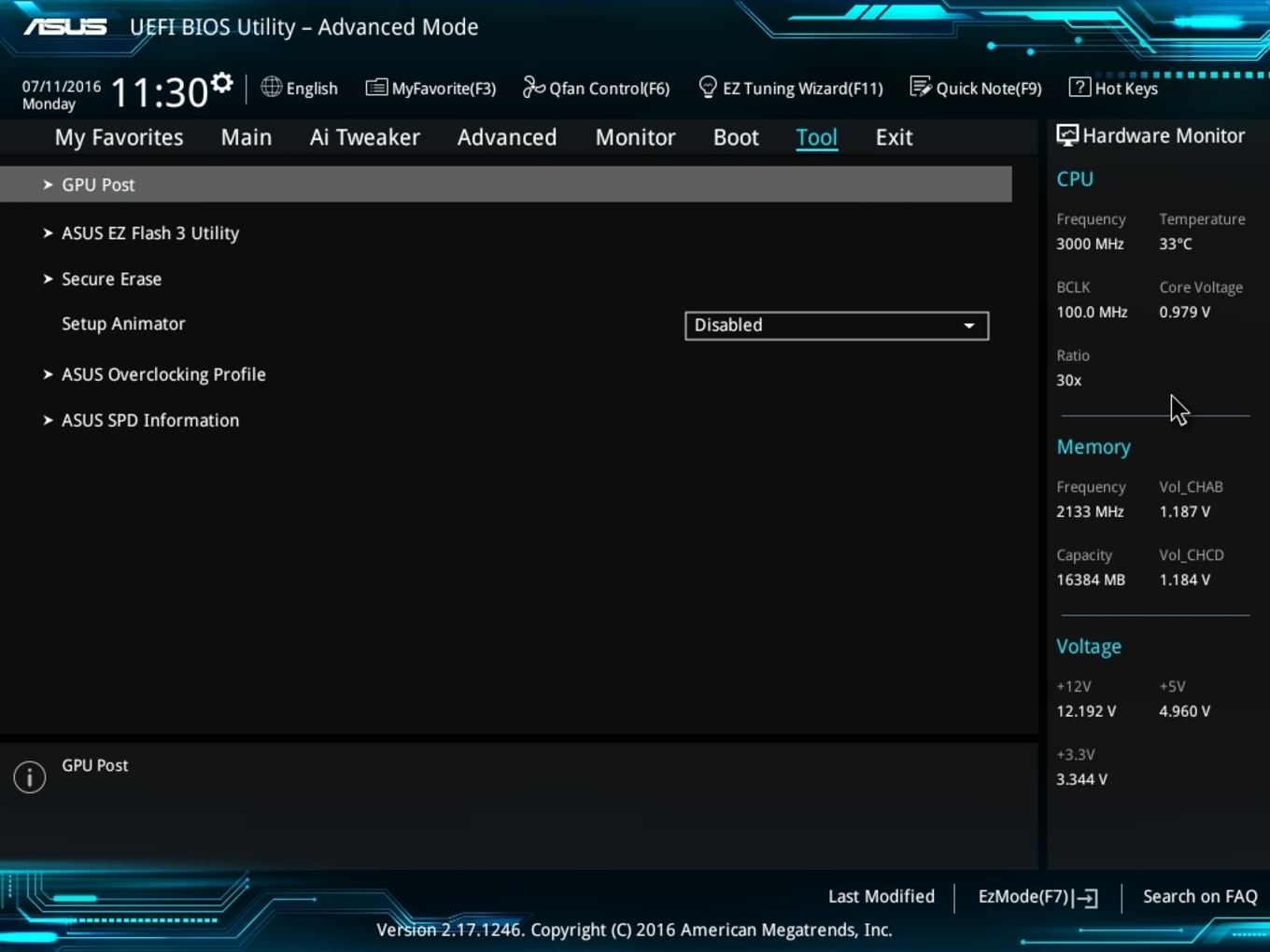Image resolution: width=1270 pixels, height=952 pixels.
Task: Expand the ASUS SPD Information arrow
Action: point(48,420)
